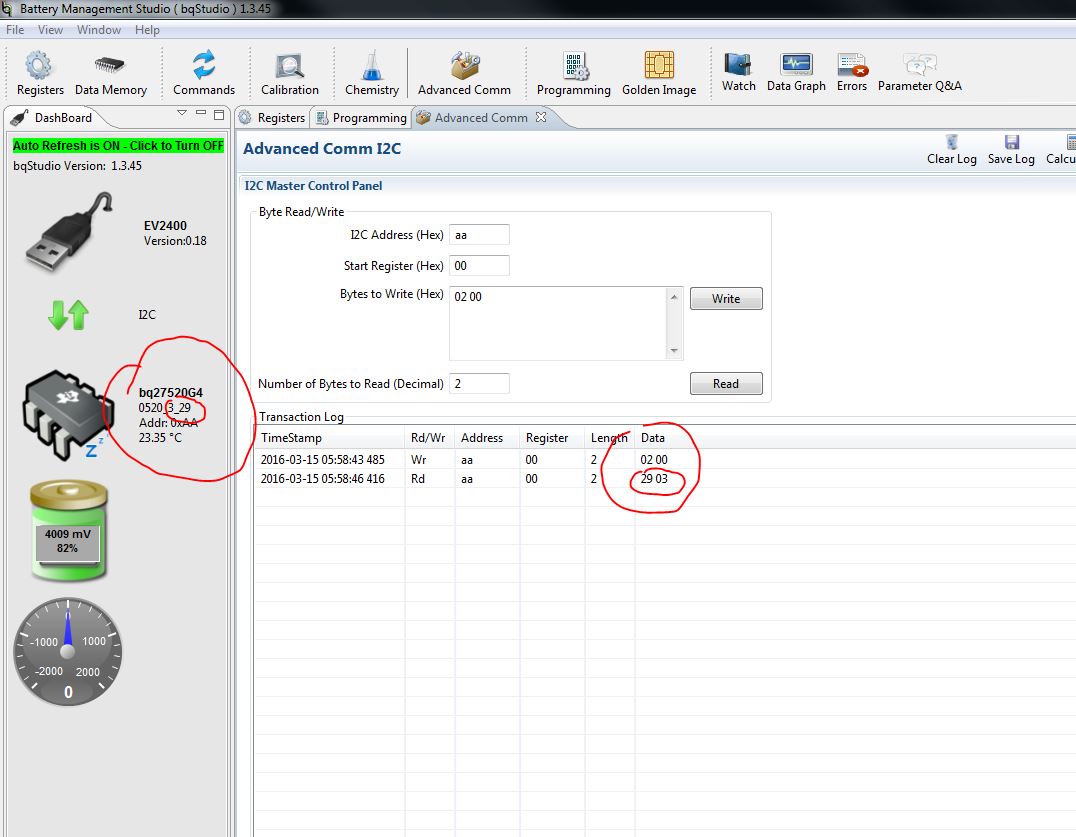
Task: Select the 05:58:46 Rd log row
Action: coord(664,479)
